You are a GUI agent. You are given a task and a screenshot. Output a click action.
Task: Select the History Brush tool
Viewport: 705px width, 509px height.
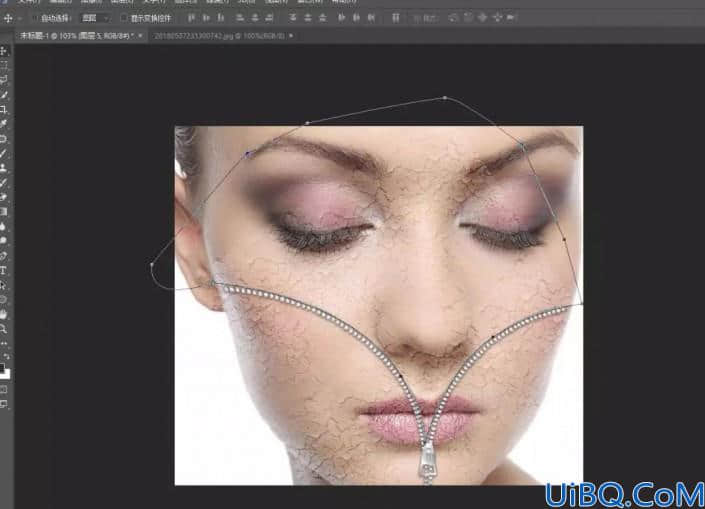pos(4,182)
